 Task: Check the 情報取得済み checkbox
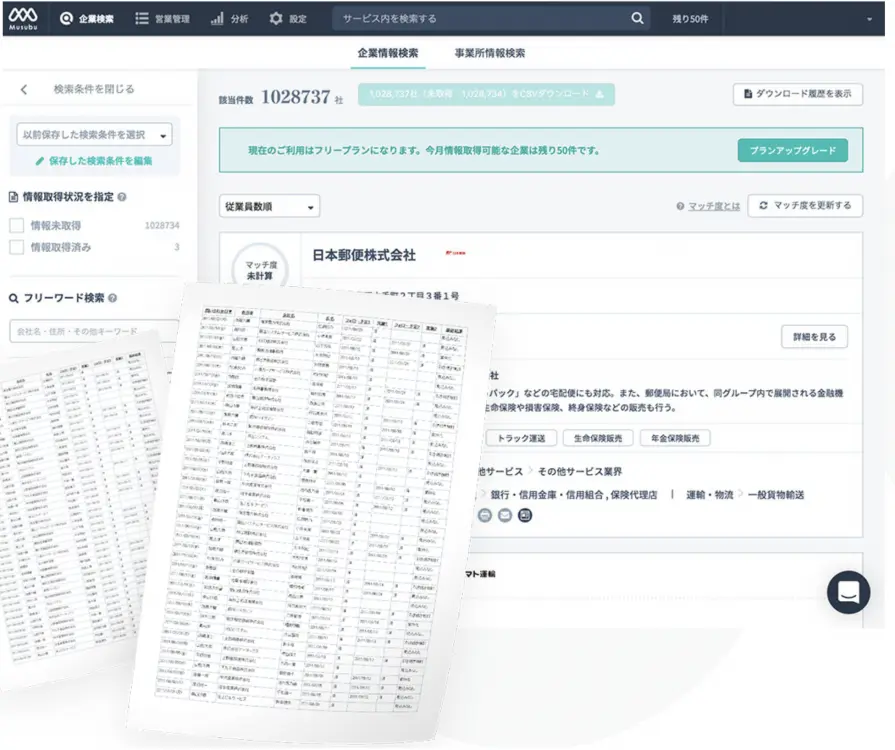click(17, 247)
